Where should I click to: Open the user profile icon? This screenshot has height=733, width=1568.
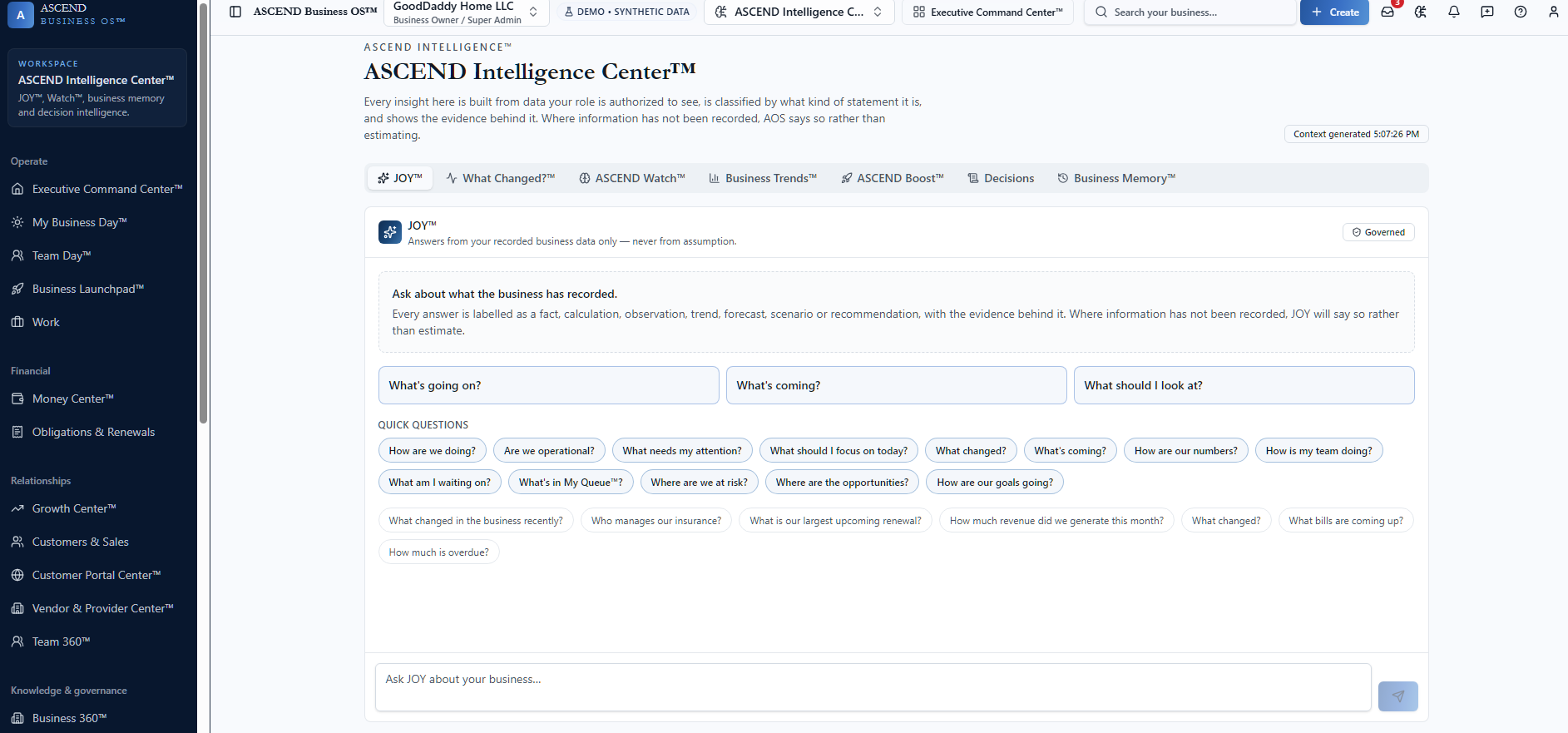click(1554, 12)
